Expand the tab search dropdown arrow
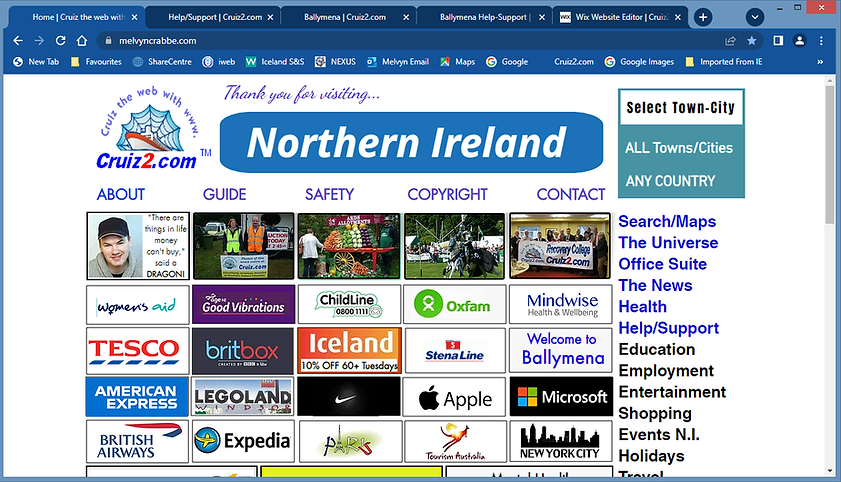Viewport: 841px width, 482px height. click(x=755, y=17)
